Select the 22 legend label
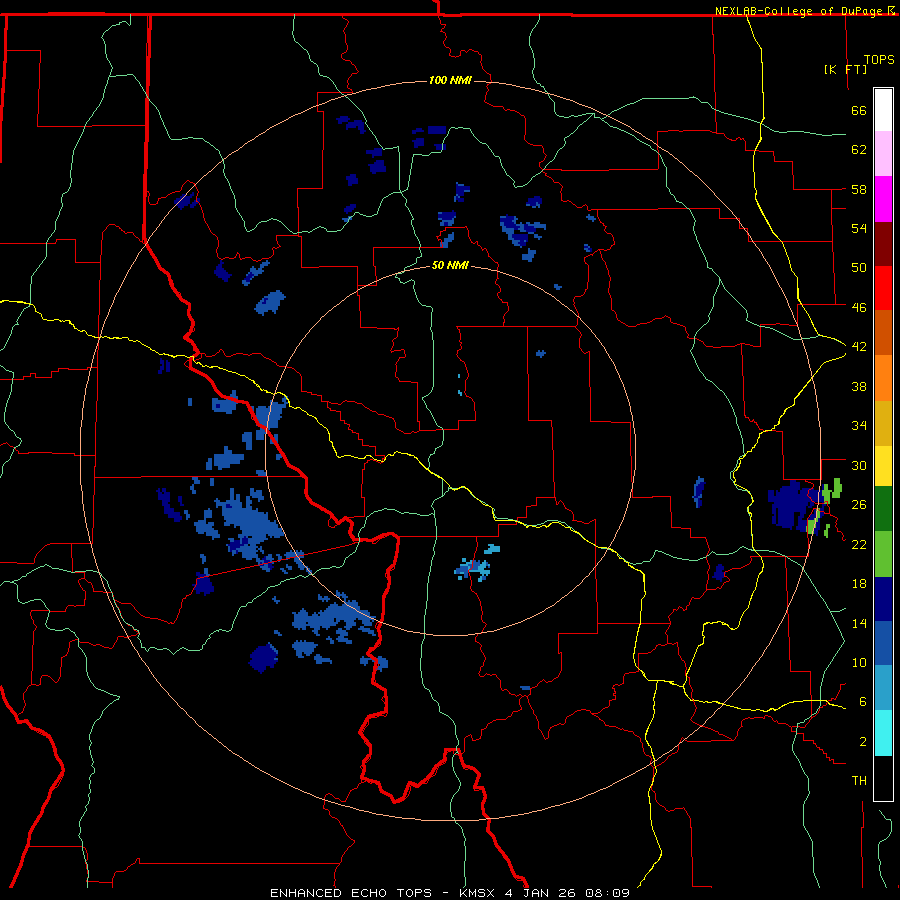This screenshot has width=900, height=900. (x=859, y=544)
